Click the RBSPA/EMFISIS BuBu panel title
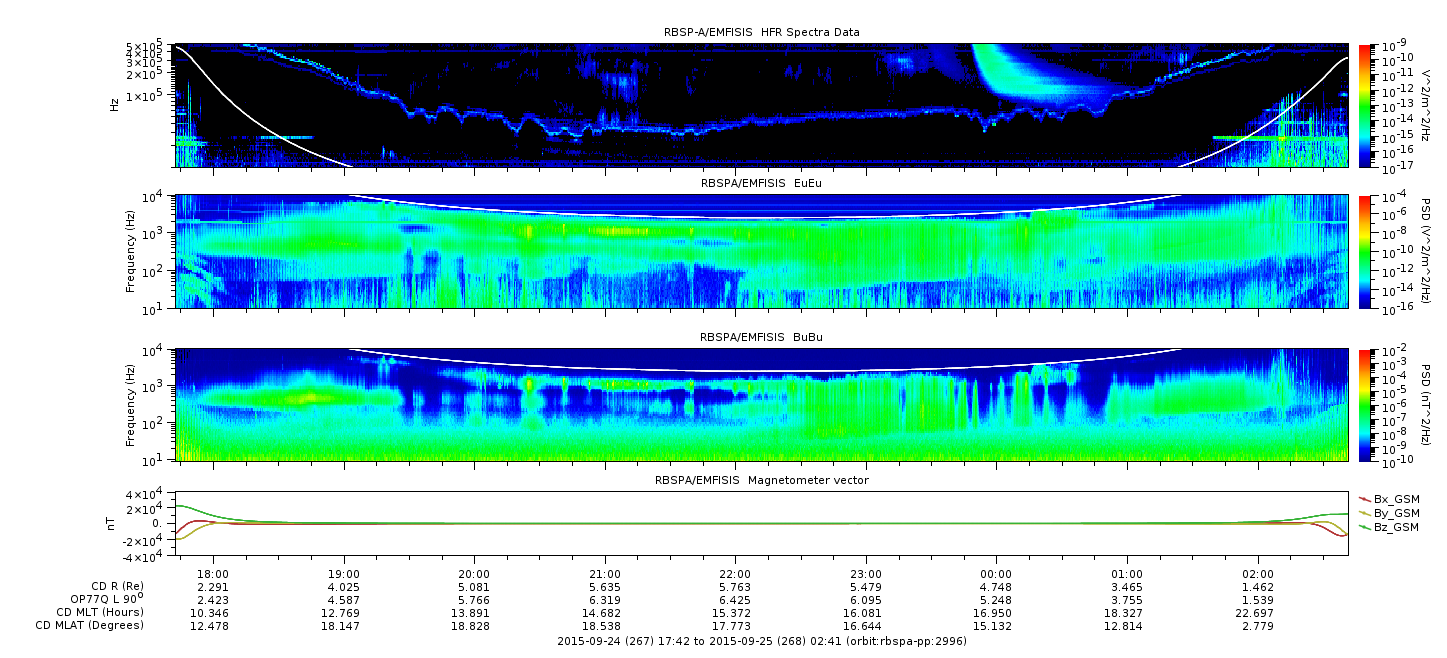 coord(761,338)
